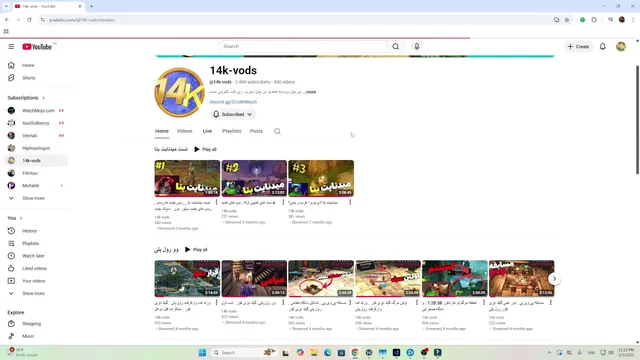
Task: Switch to the Live tab
Action: click(207, 131)
